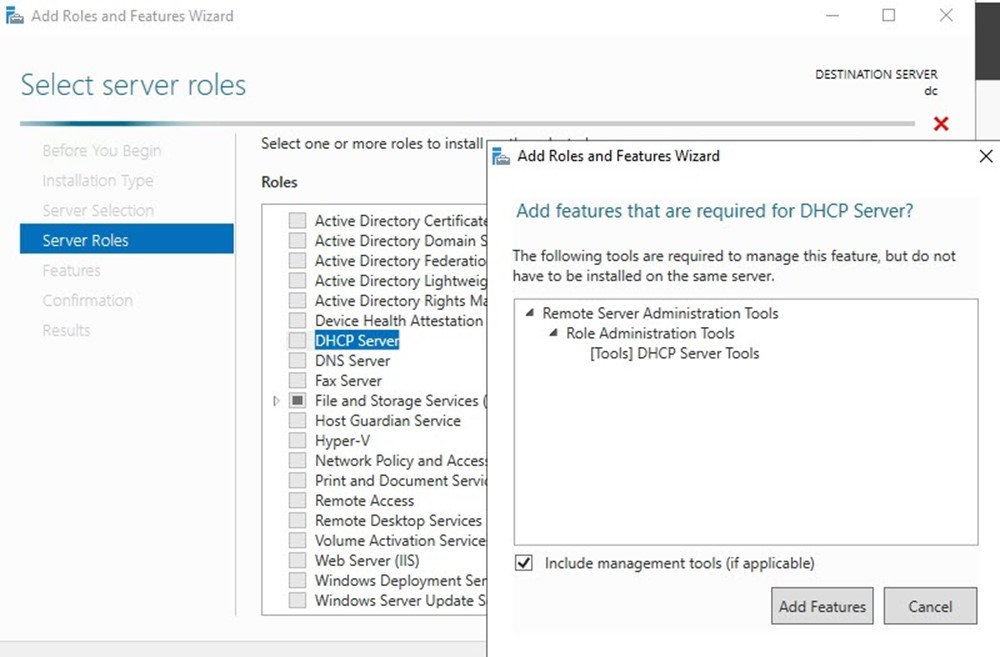The image size is (1000, 657).
Task: Switch to the Server Selection step
Action: pyautogui.click(x=98, y=210)
